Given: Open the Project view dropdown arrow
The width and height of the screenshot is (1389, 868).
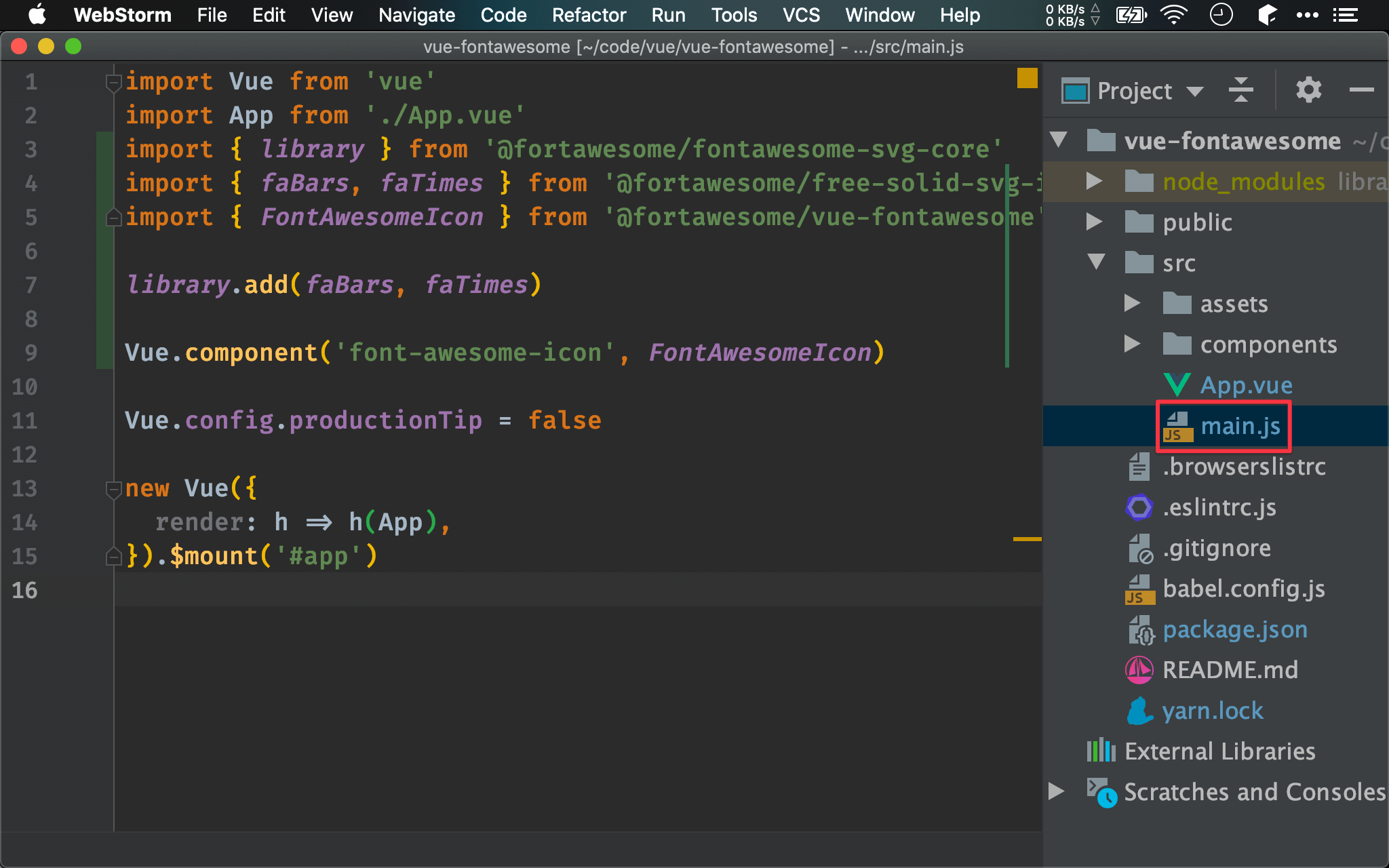Looking at the screenshot, I should [1195, 91].
